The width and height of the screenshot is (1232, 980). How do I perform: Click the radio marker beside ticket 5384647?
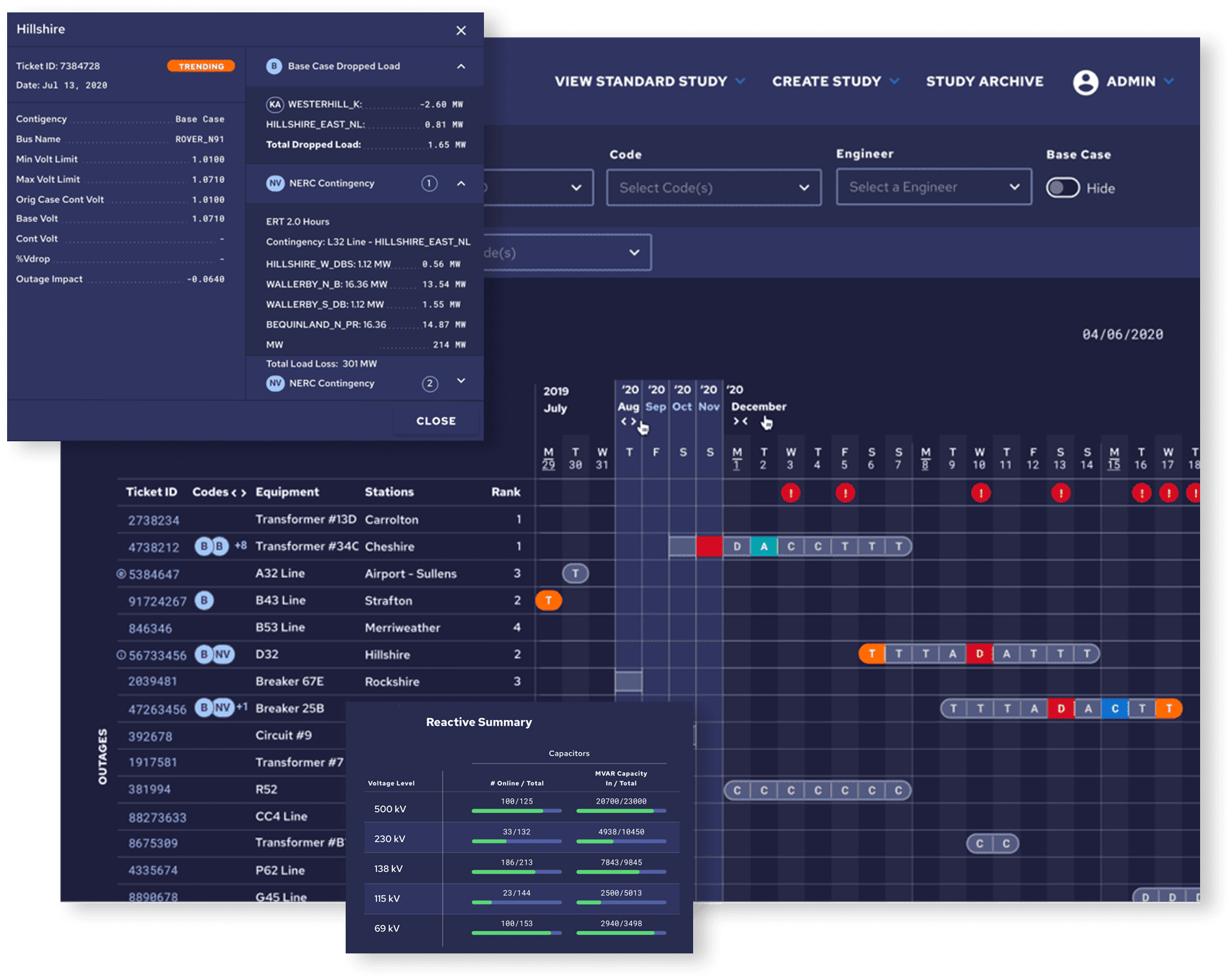coord(121,574)
